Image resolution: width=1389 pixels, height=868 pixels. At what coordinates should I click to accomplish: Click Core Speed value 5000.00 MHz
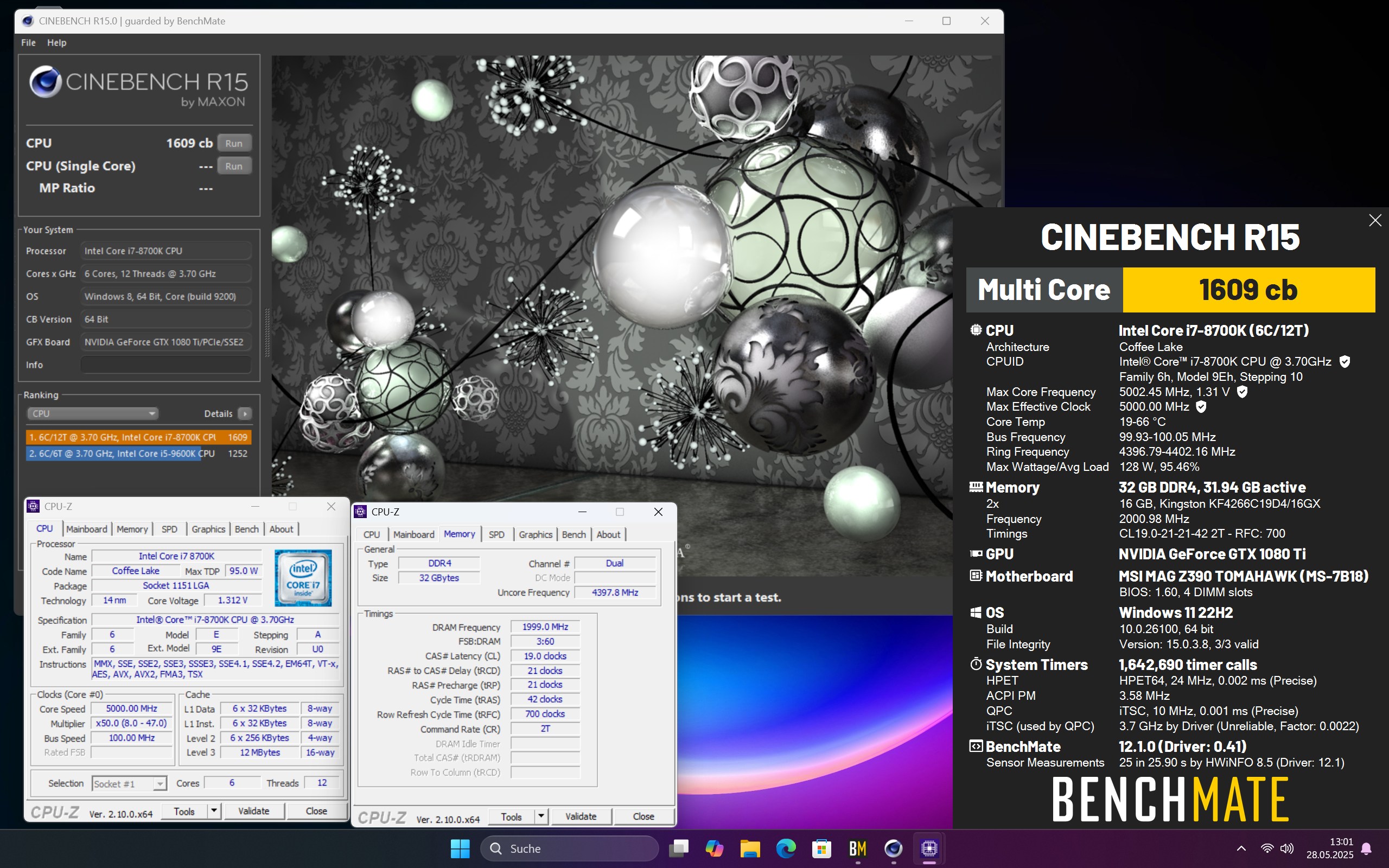click(x=131, y=709)
